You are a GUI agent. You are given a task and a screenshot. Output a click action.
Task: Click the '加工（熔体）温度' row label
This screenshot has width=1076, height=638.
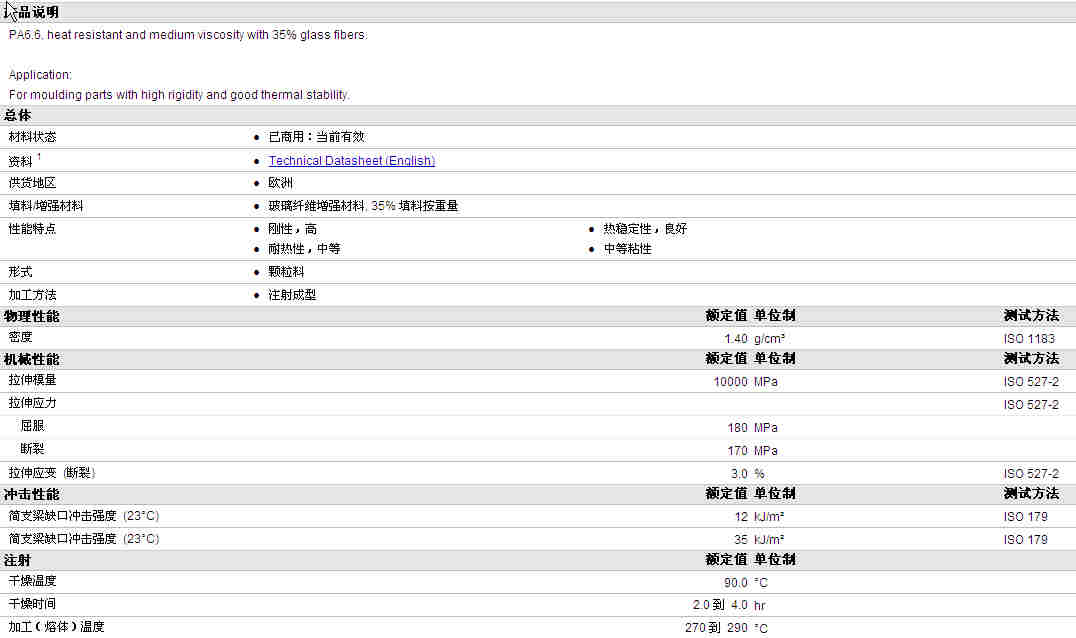[x=56, y=627]
